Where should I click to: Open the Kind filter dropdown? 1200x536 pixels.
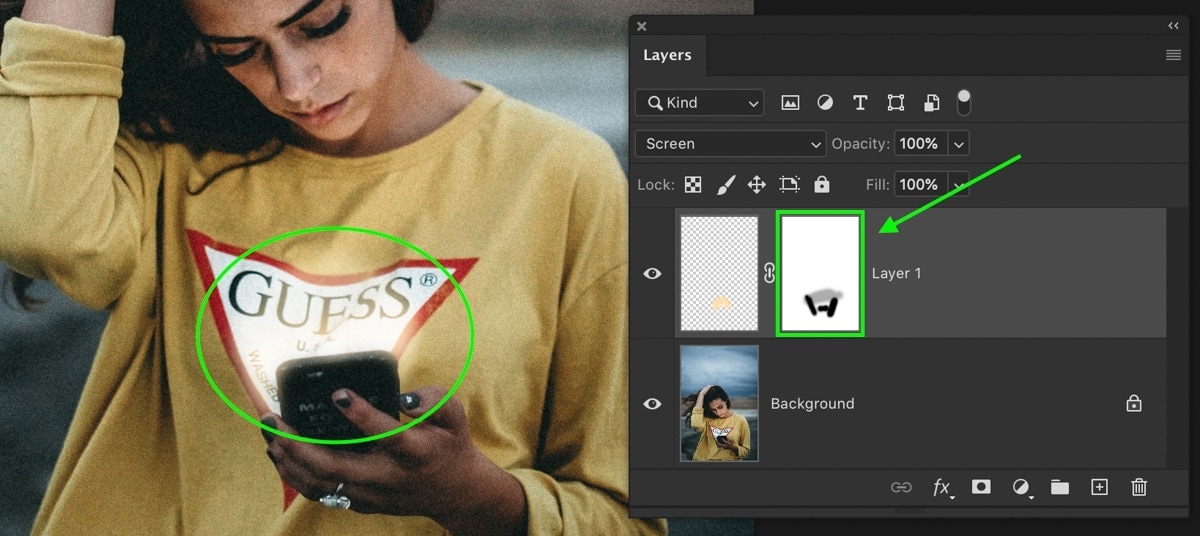(699, 102)
